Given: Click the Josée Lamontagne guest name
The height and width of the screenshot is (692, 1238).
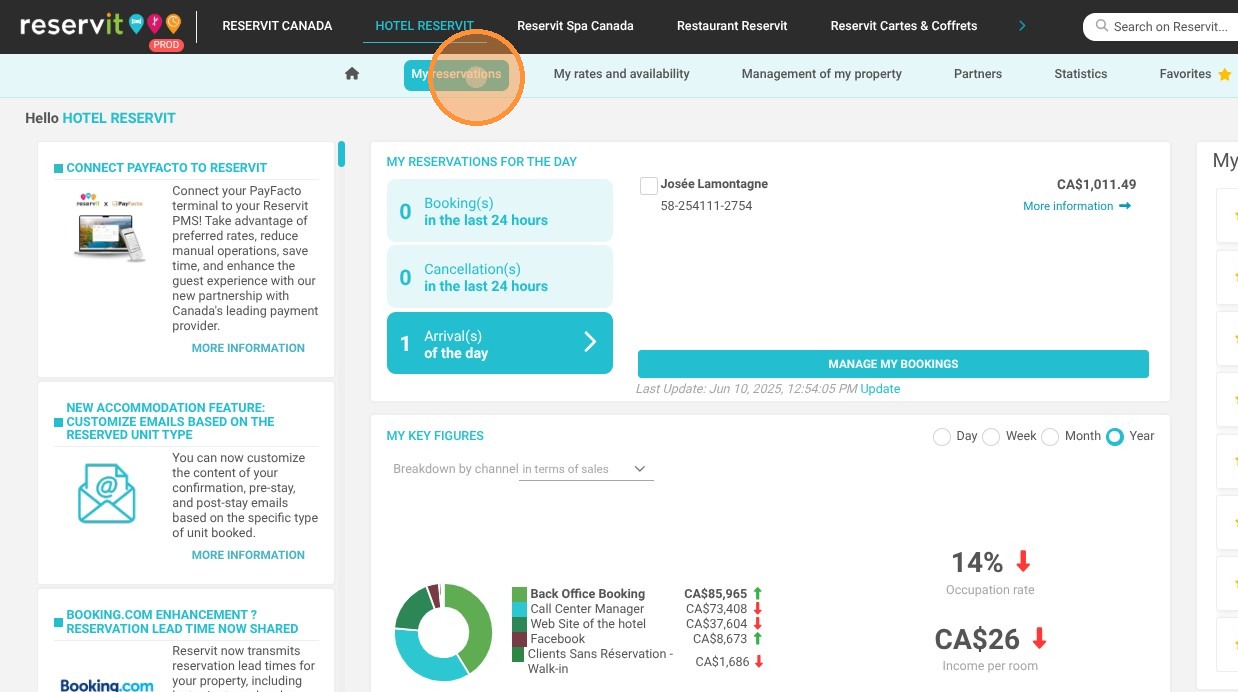Looking at the screenshot, I should [x=714, y=184].
